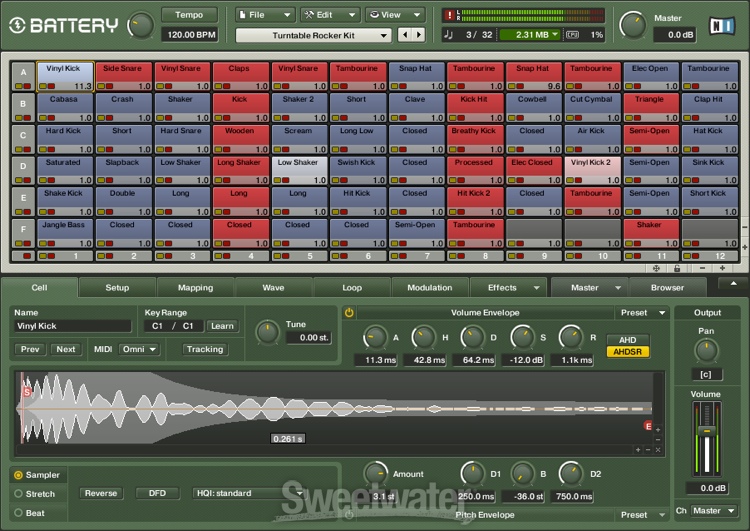Click the voices note icon
Viewport: 750px width, 531px height.
click(448, 34)
